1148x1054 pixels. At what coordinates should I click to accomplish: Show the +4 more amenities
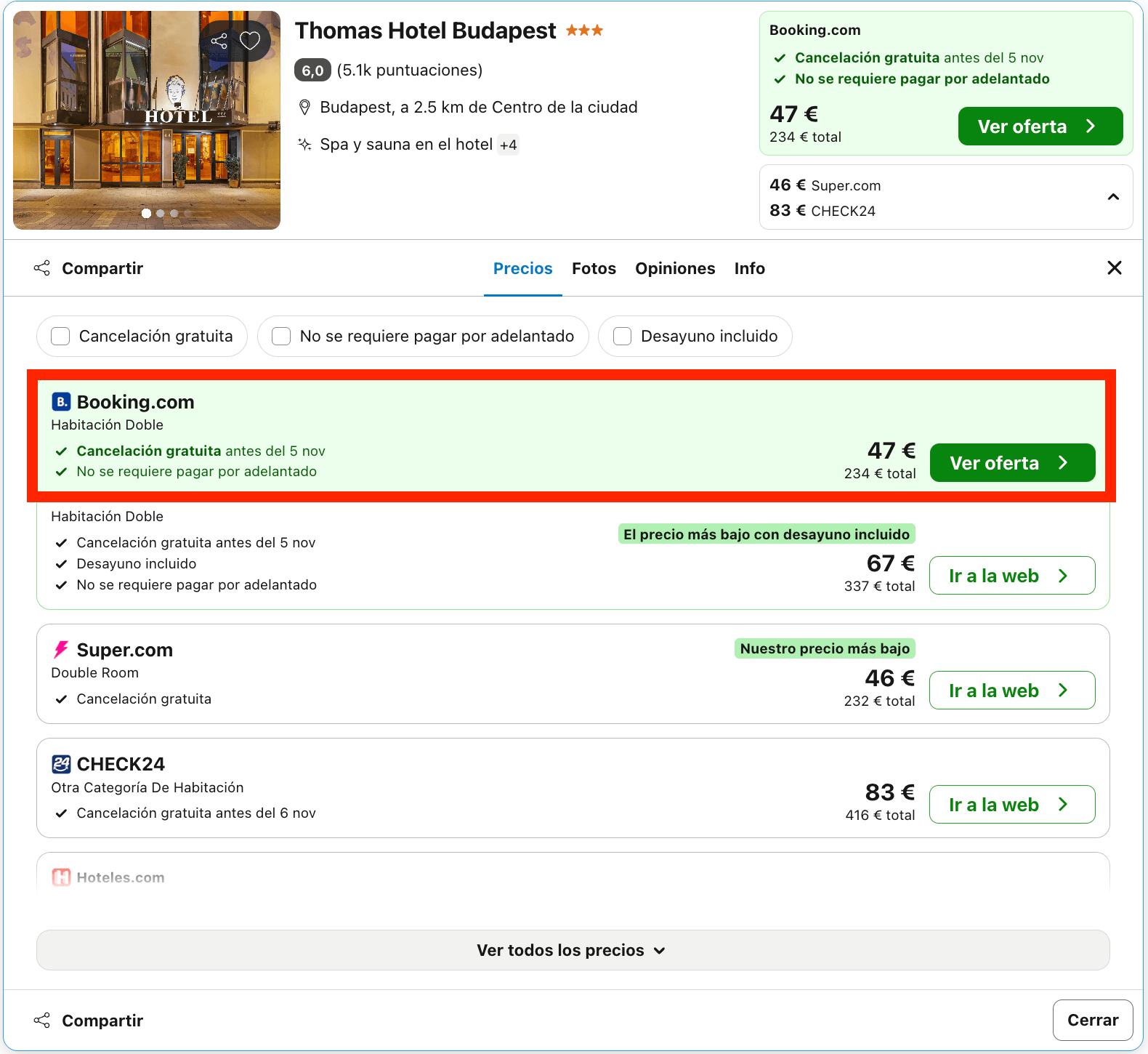[509, 145]
